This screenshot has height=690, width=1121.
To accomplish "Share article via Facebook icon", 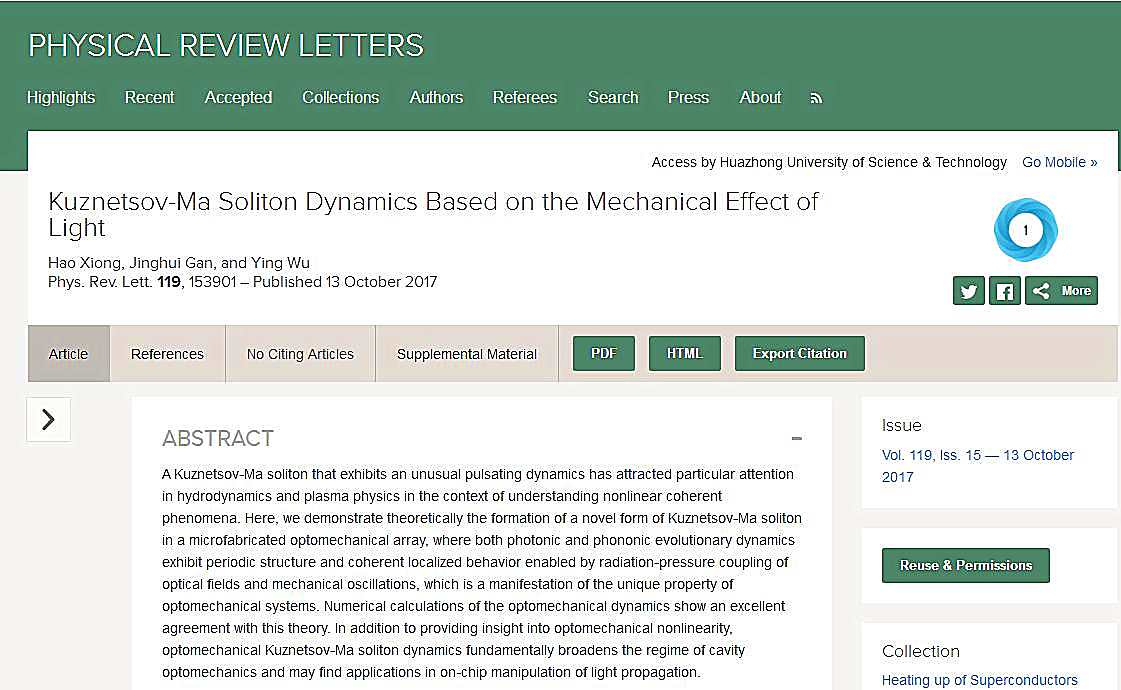I will tap(1004, 291).
